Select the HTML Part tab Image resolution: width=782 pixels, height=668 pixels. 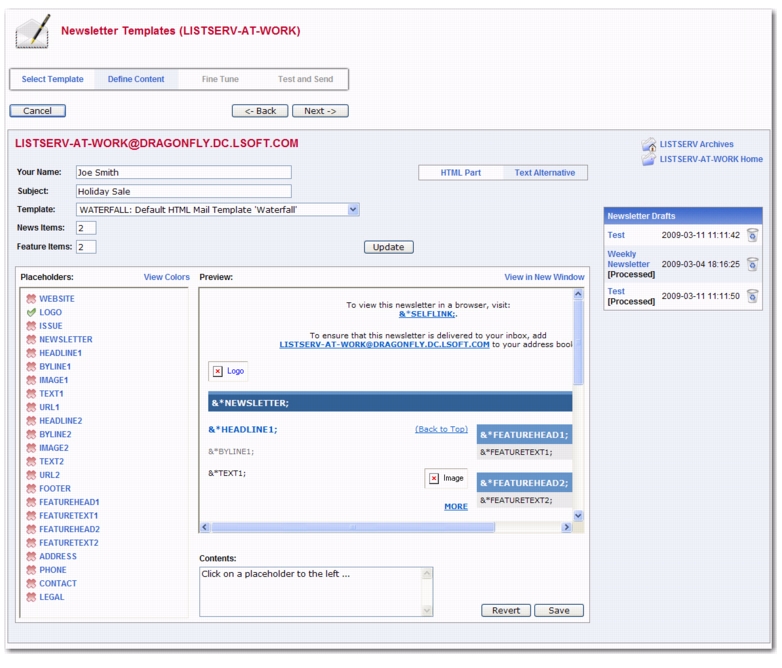click(x=460, y=173)
